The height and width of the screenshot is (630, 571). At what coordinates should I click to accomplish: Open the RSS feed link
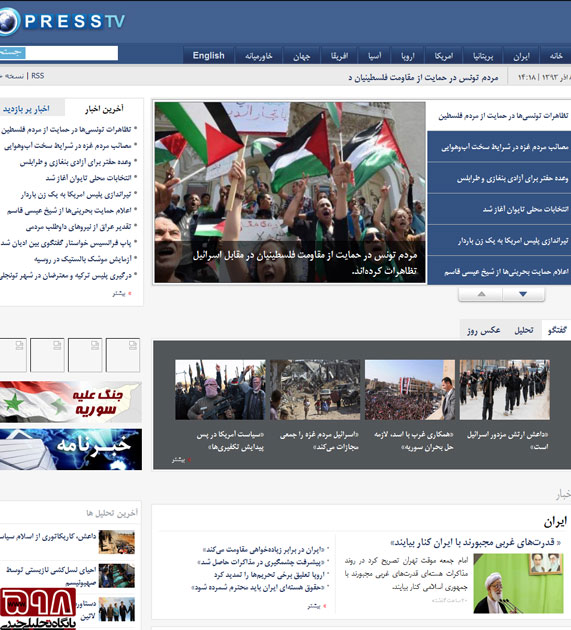coord(37,76)
